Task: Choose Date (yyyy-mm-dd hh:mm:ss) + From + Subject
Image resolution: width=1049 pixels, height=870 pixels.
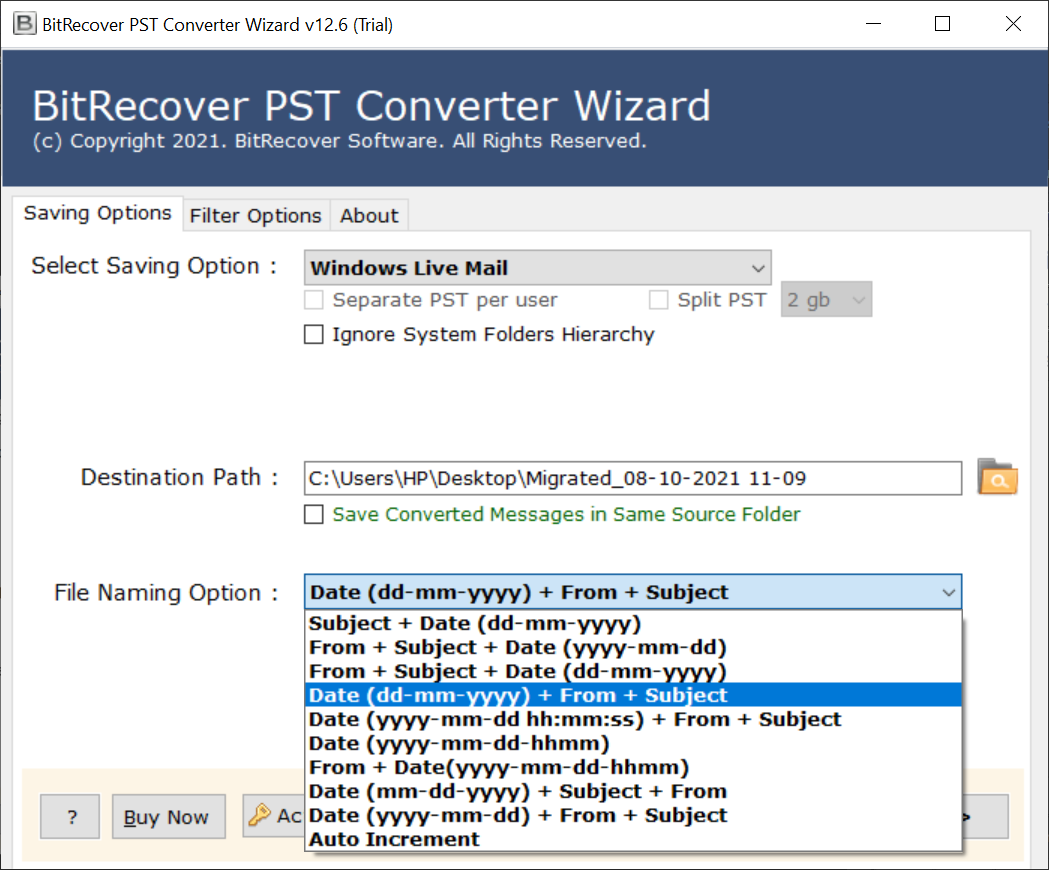Action: point(633,719)
